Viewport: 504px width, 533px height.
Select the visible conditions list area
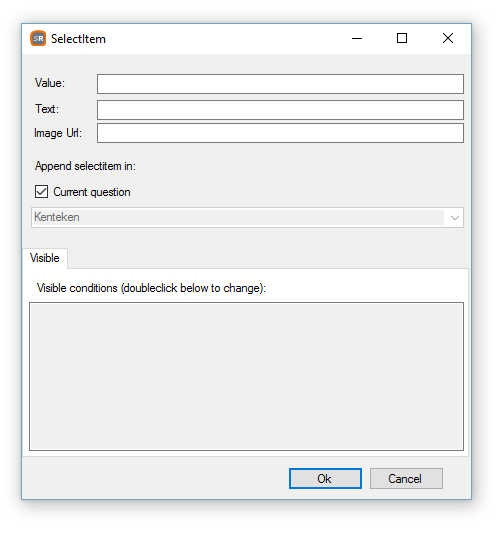(246, 377)
